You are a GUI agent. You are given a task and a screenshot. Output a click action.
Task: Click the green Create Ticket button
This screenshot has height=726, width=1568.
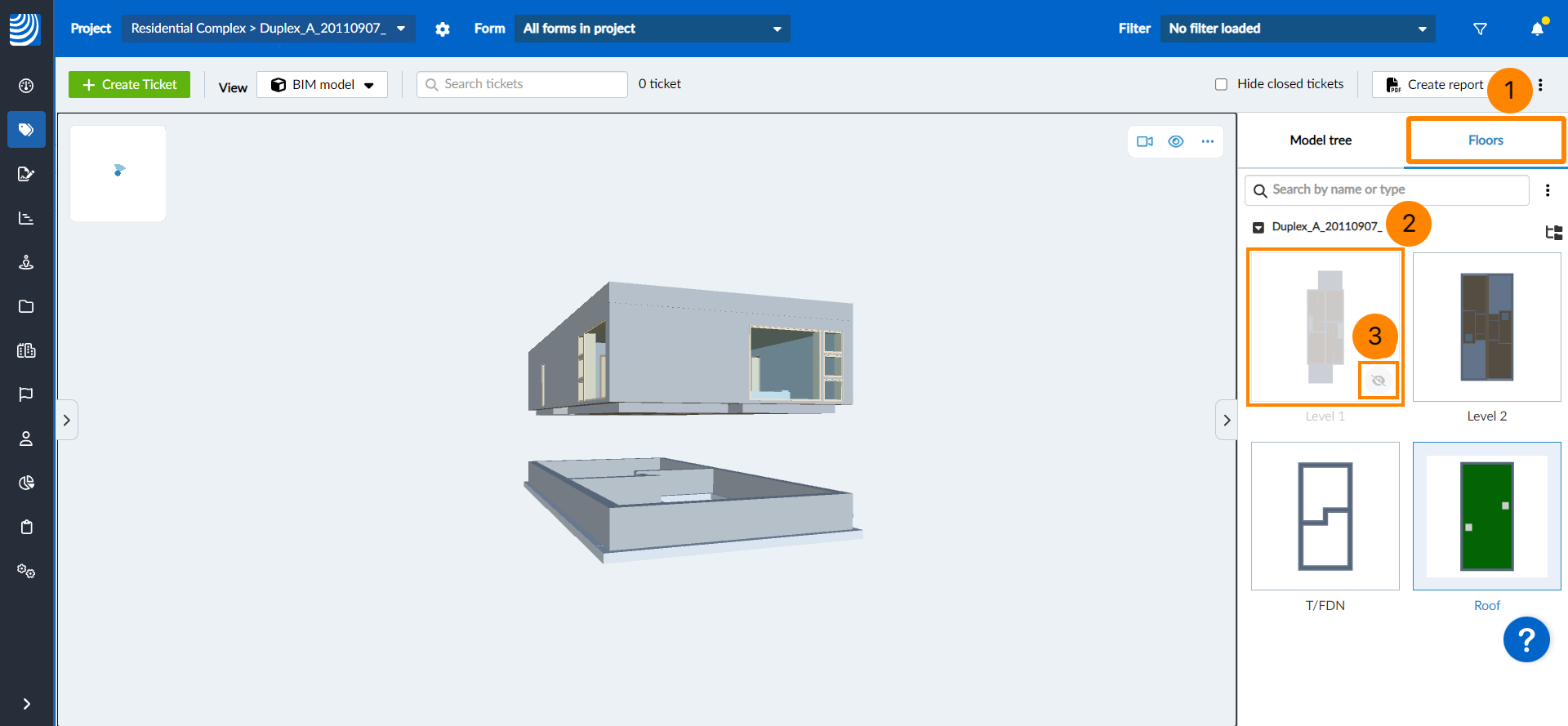pos(129,85)
